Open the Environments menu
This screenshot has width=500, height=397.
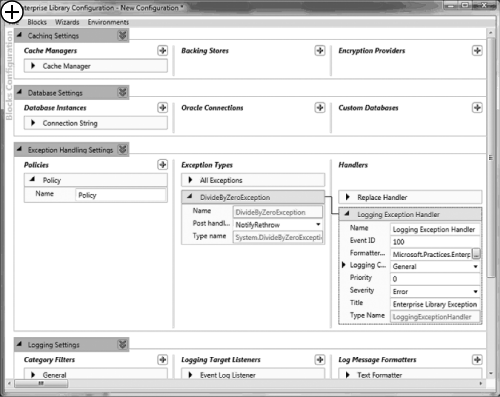pos(108,22)
